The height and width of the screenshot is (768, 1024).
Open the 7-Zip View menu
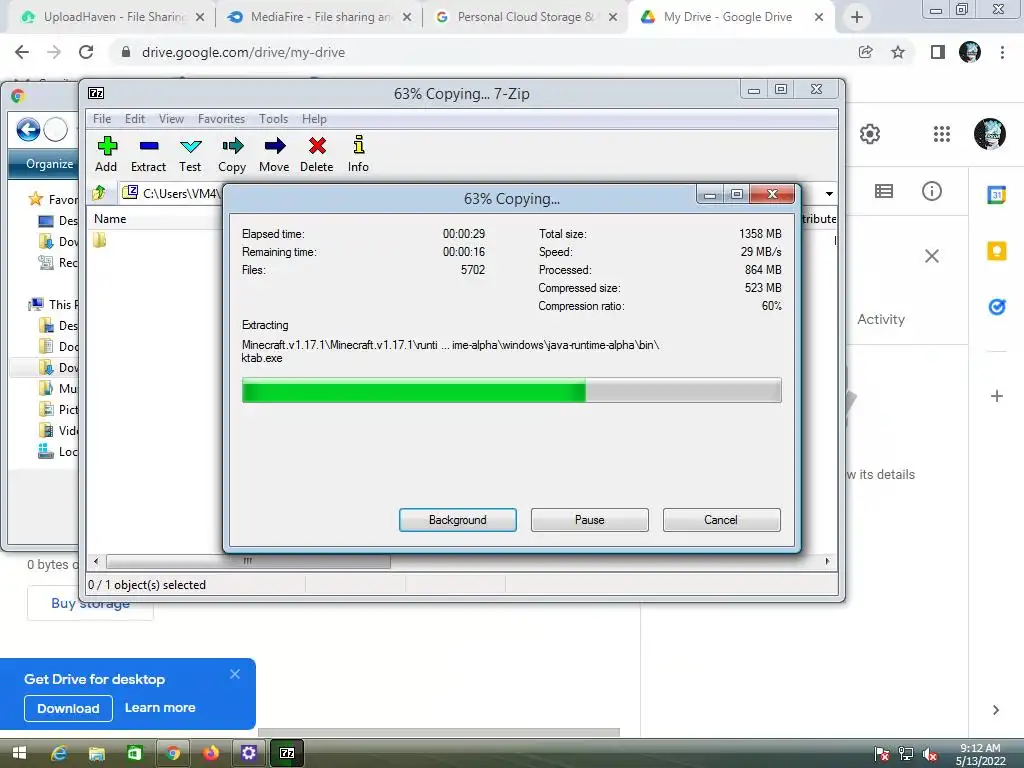171,119
